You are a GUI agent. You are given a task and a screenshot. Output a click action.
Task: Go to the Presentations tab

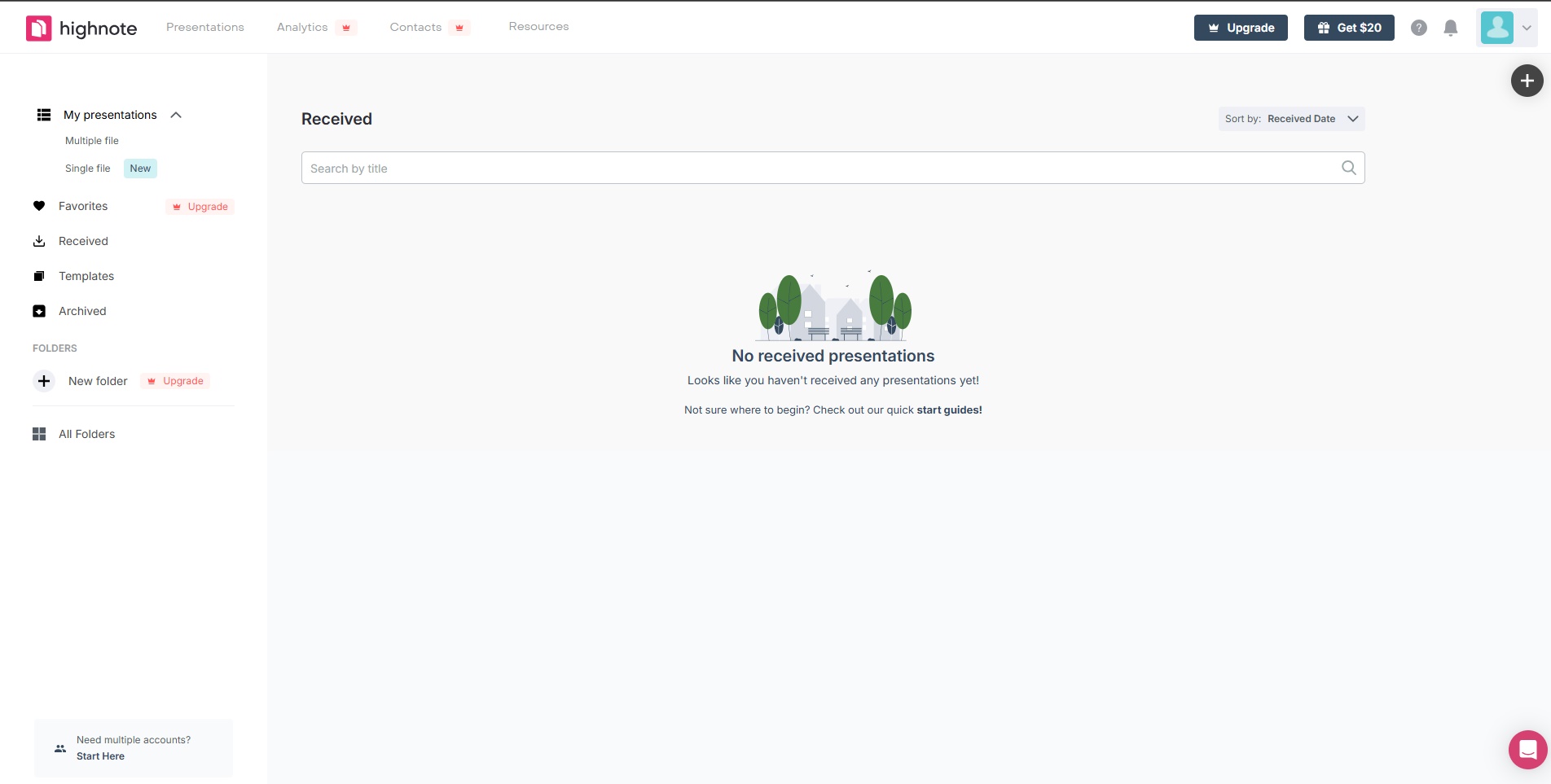pos(205,27)
